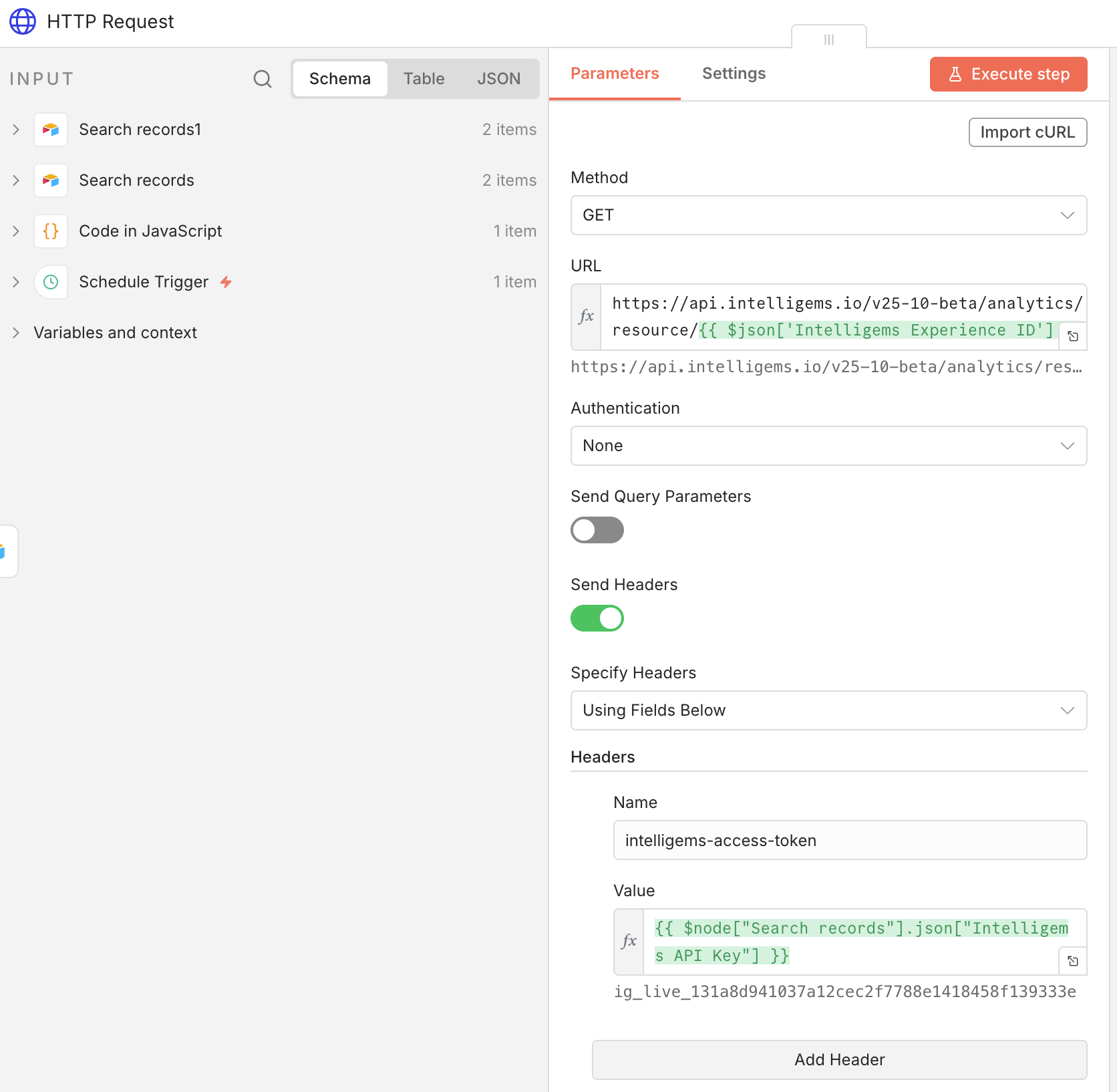The image size is (1117, 1092).
Task: Click the lightning bolt next to Schedule Trigger
Action: point(226,282)
